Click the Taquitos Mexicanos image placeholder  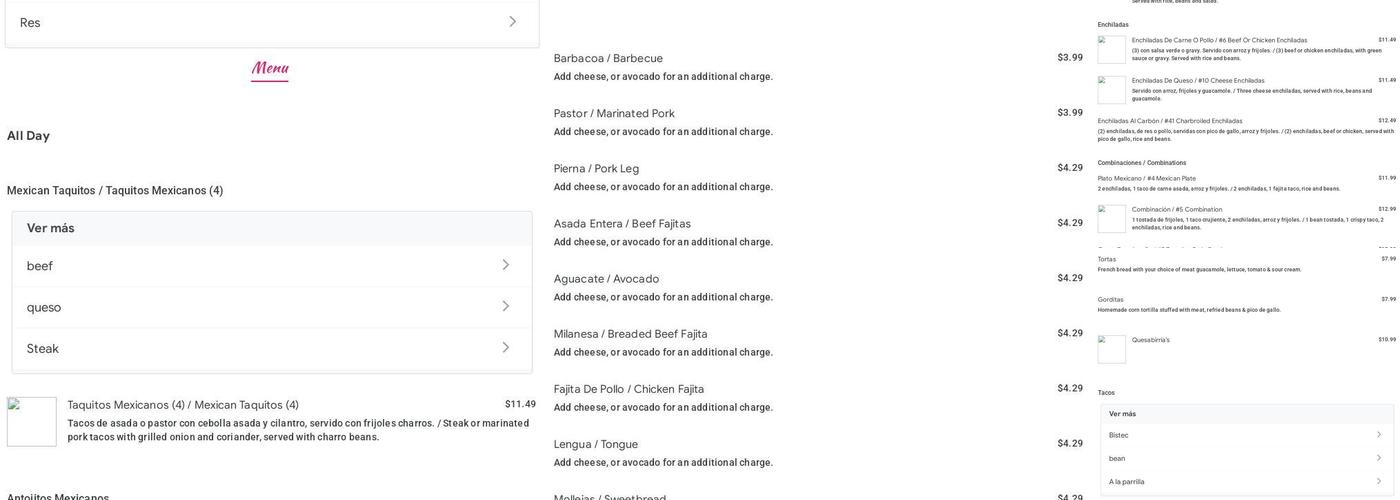(x=32, y=422)
